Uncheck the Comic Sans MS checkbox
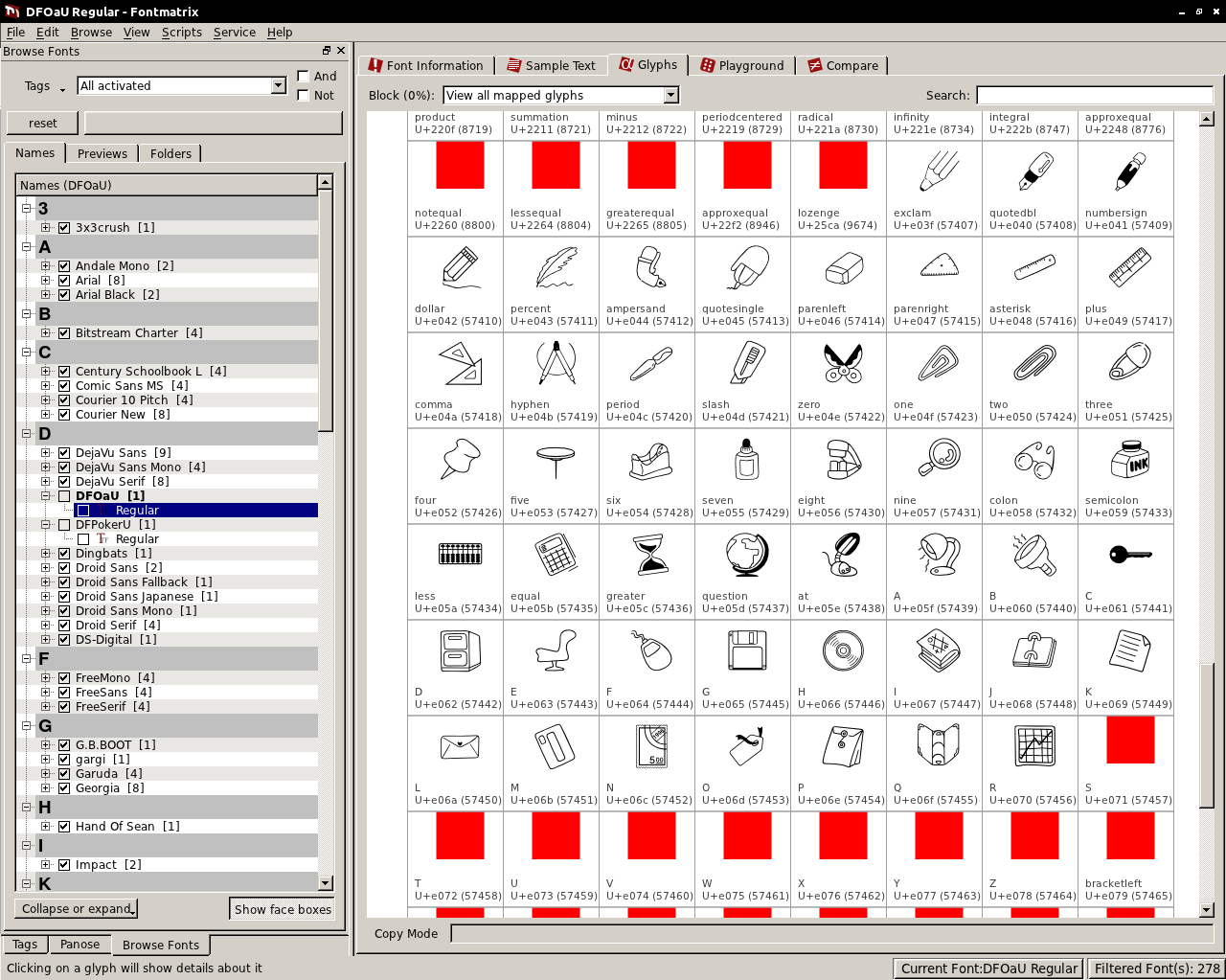Screen dimensions: 1226x980 (x=64, y=386)
